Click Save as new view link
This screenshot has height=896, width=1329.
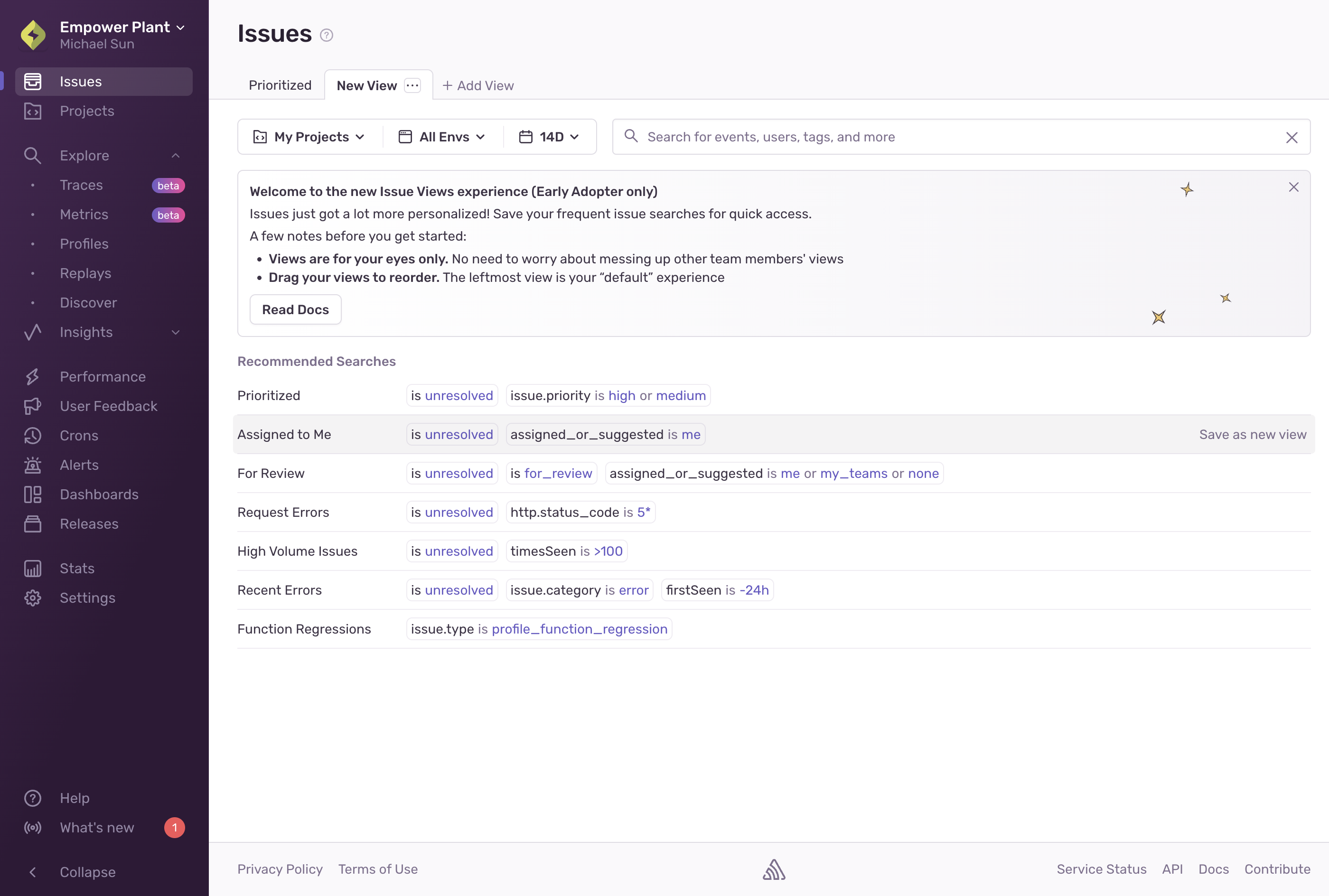pyautogui.click(x=1253, y=435)
